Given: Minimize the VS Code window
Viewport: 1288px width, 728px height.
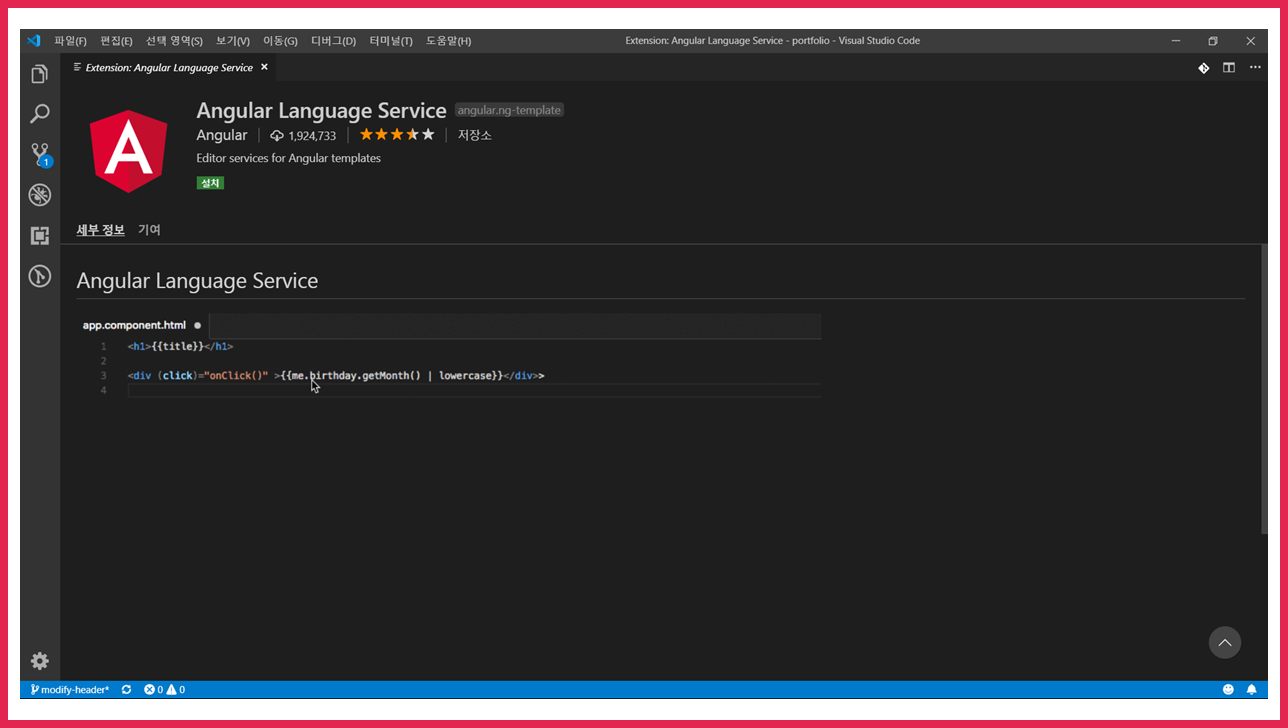Looking at the screenshot, I should click(x=1175, y=41).
